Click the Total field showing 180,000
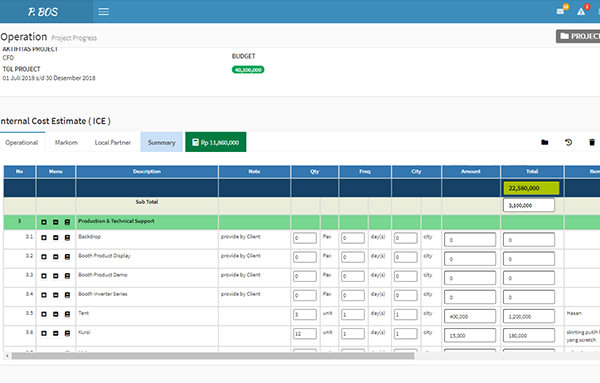The height and width of the screenshot is (383, 600). 529,335
